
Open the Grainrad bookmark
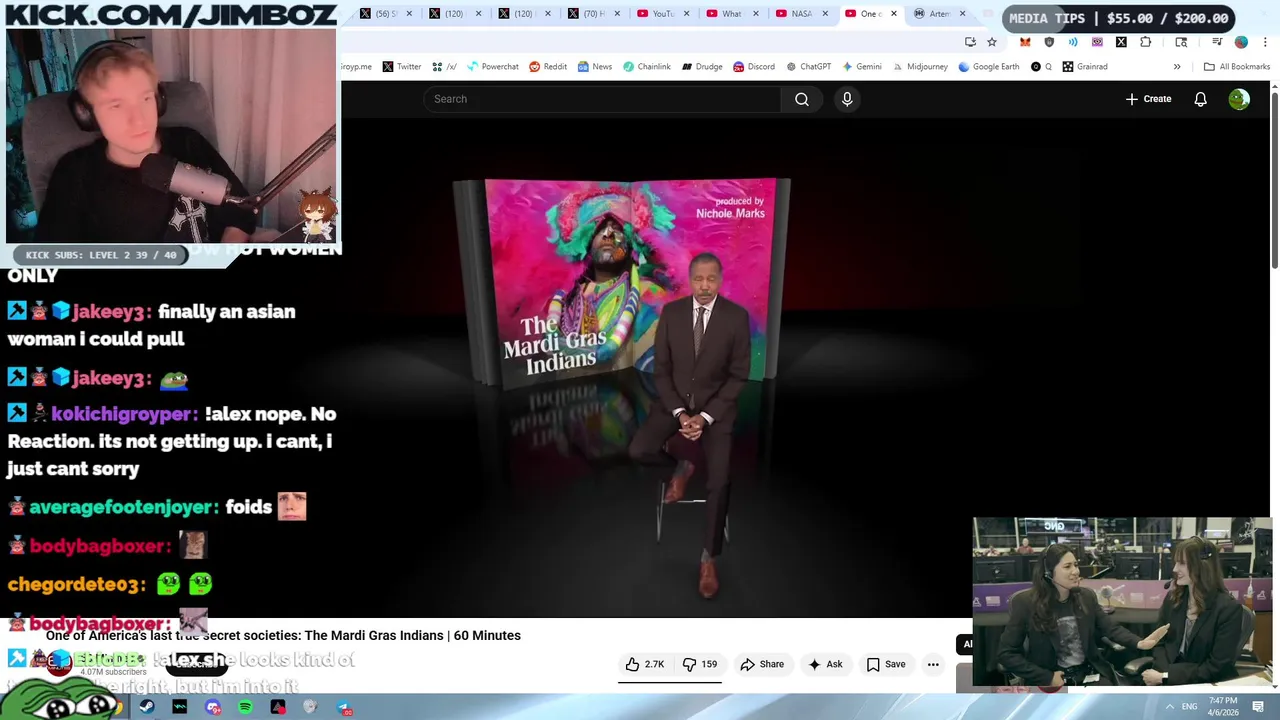(1085, 67)
